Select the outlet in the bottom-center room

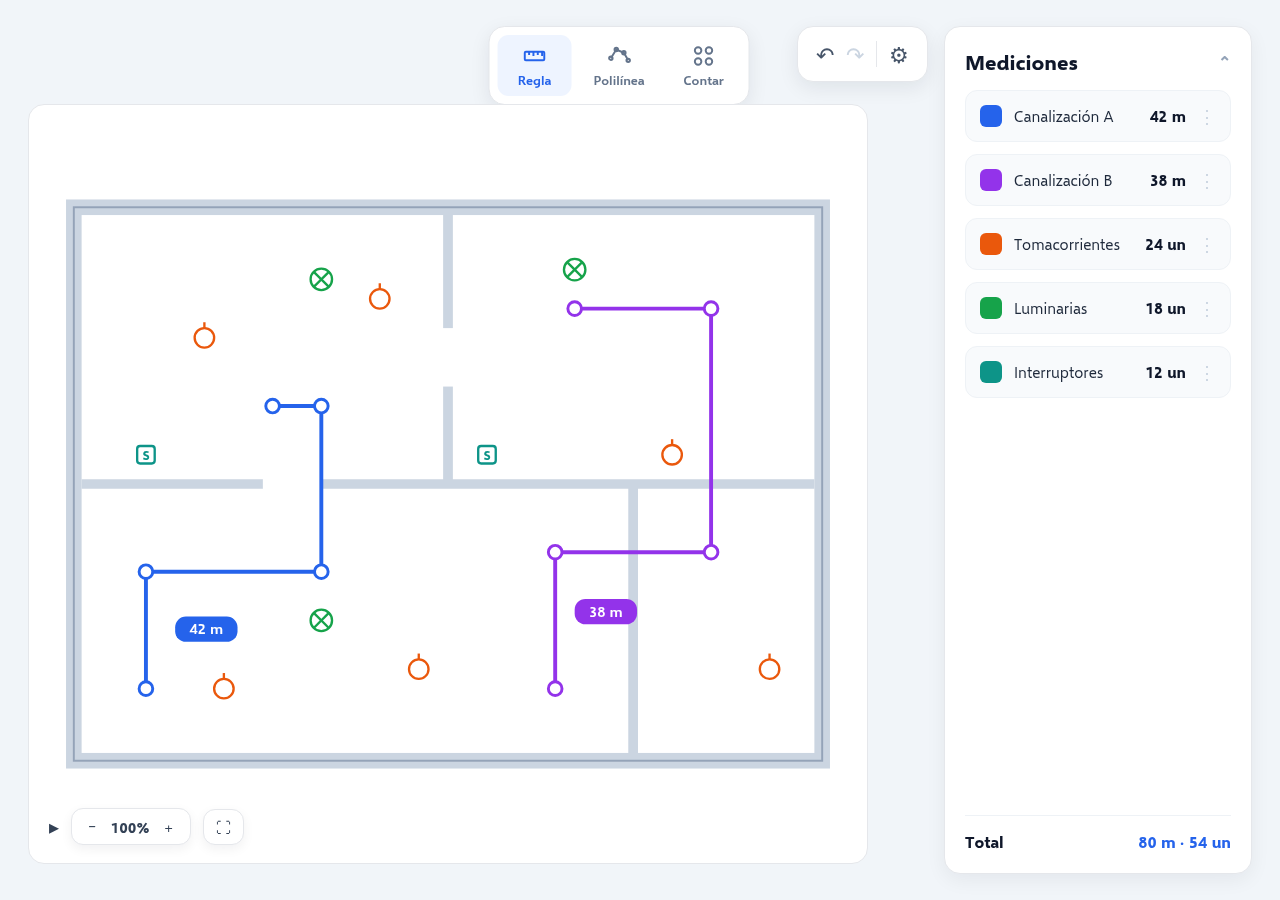[419, 667]
